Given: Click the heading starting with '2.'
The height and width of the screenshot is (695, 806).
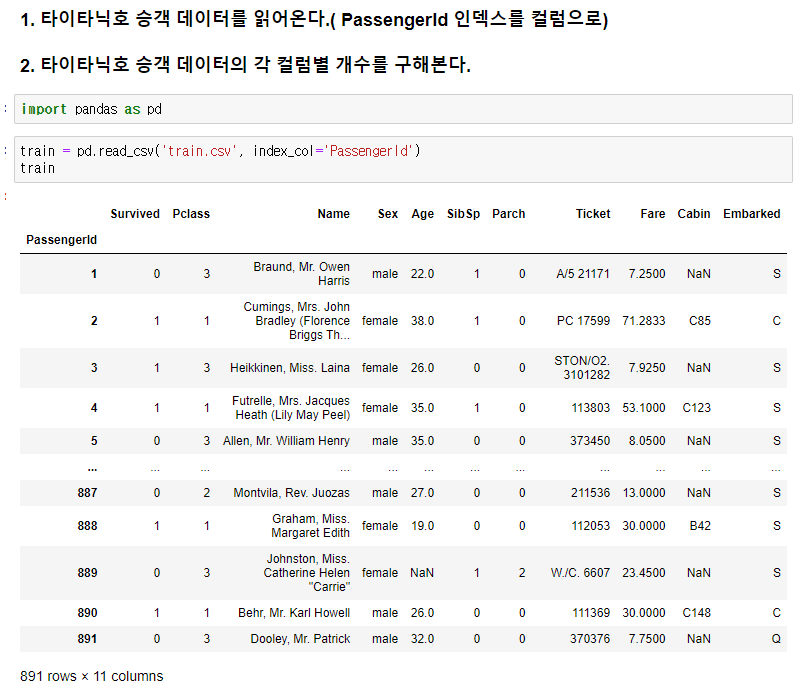Looking at the screenshot, I should 245,65.
